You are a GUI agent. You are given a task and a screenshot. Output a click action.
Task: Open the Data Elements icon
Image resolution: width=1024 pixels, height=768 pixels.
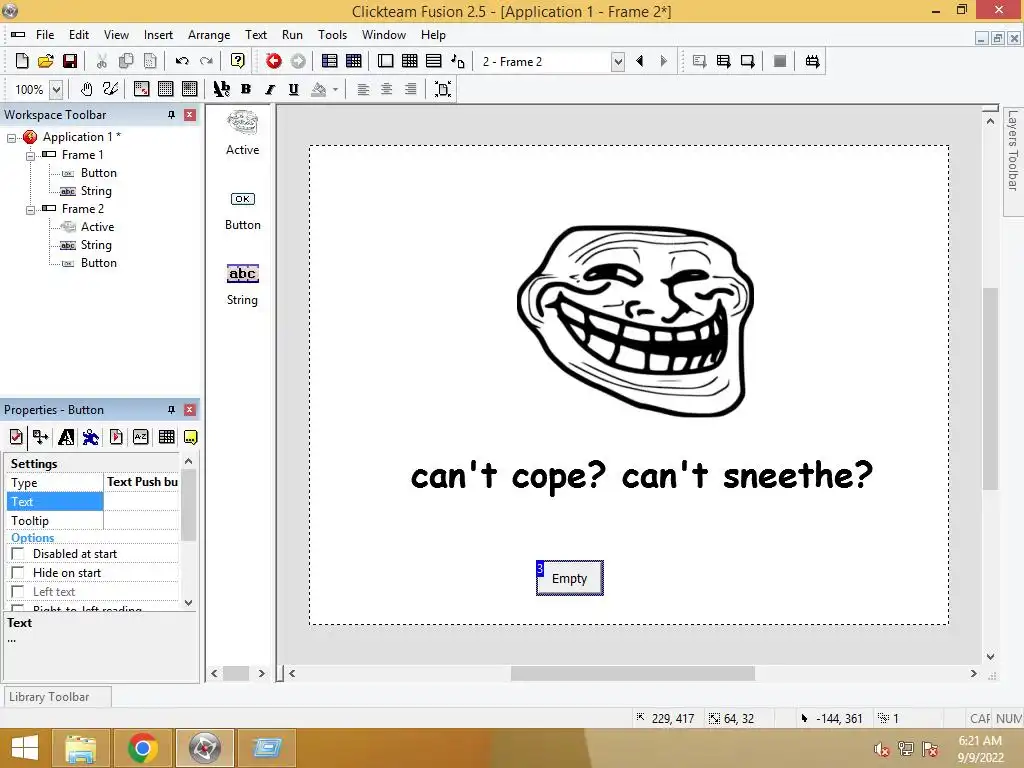point(458,61)
